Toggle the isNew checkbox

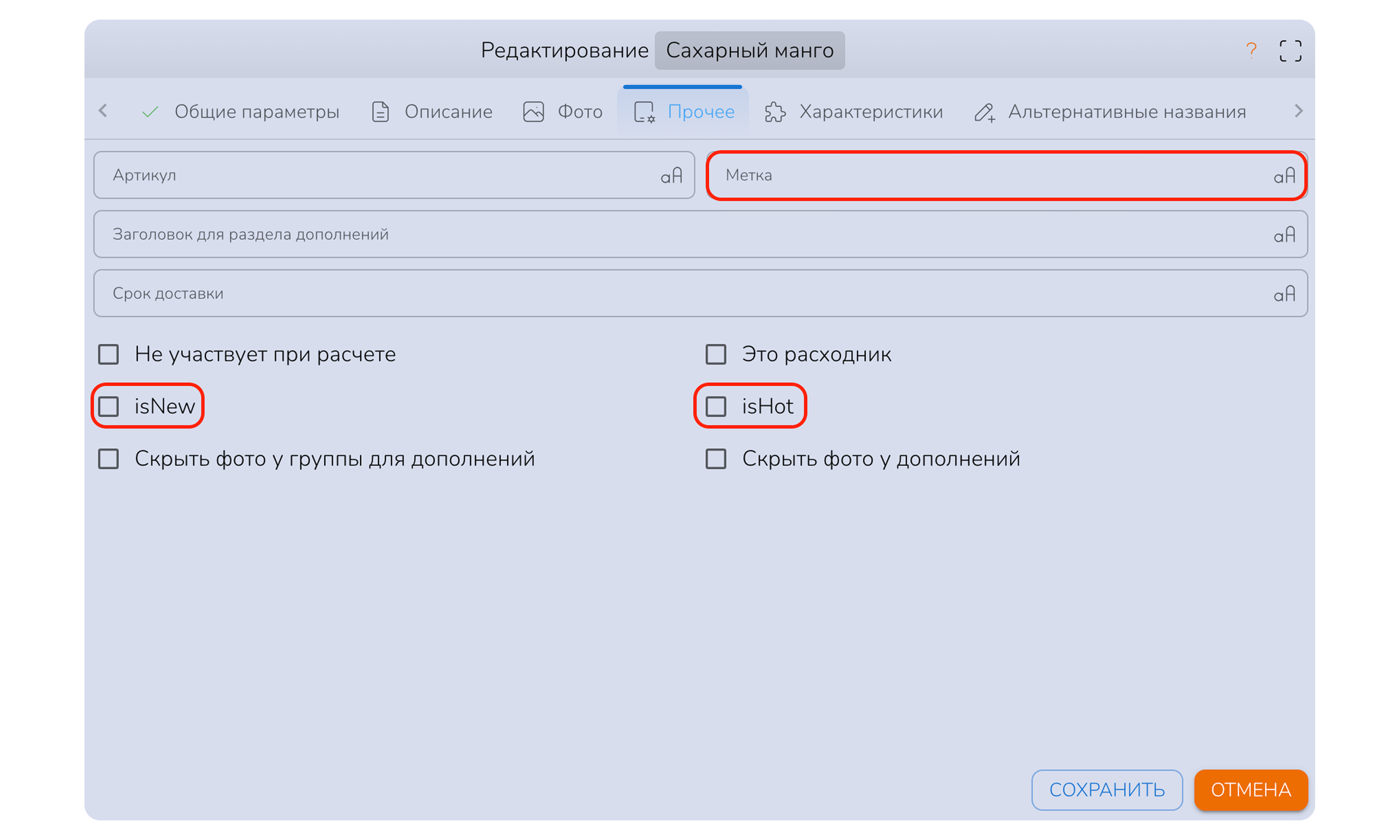[108, 406]
